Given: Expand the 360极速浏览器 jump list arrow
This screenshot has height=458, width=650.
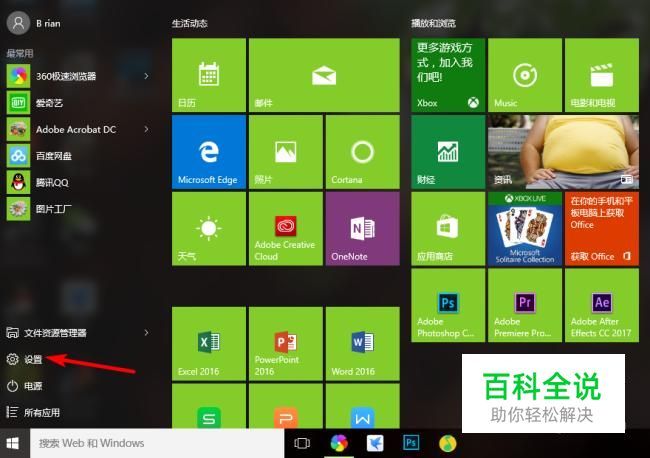Looking at the screenshot, I should [x=146, y=76].
